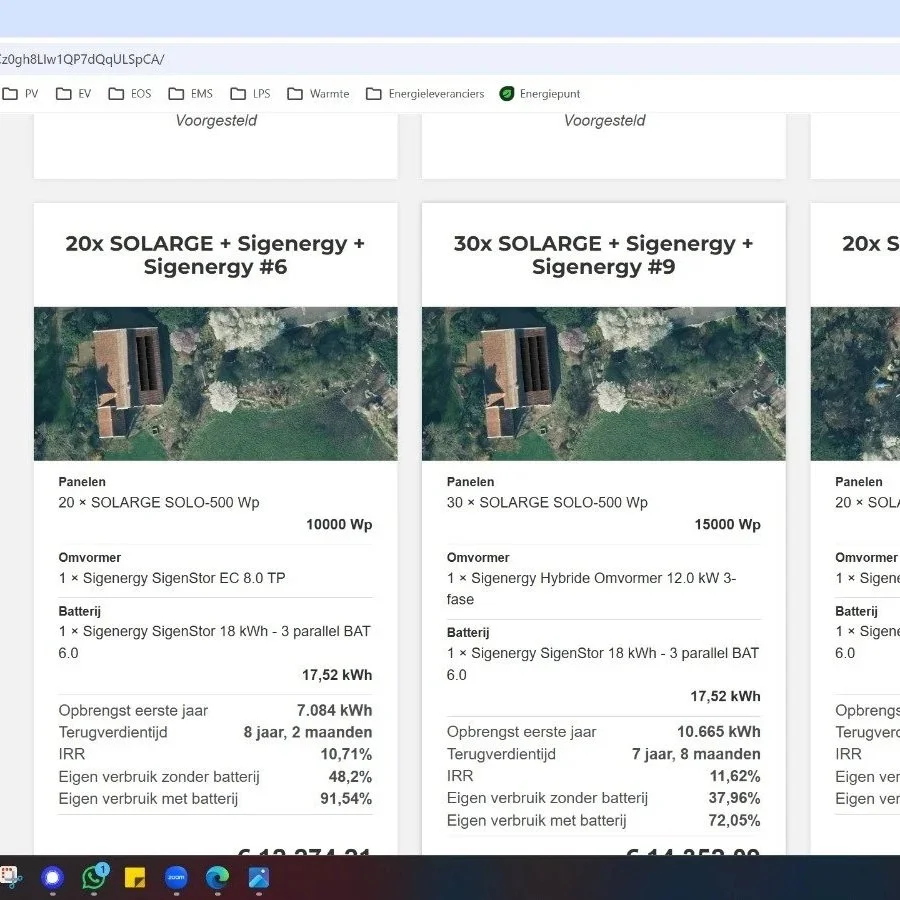Open the EMS bookmarks folder
This screenshot has width=900, height=900.
coord(191,94)
